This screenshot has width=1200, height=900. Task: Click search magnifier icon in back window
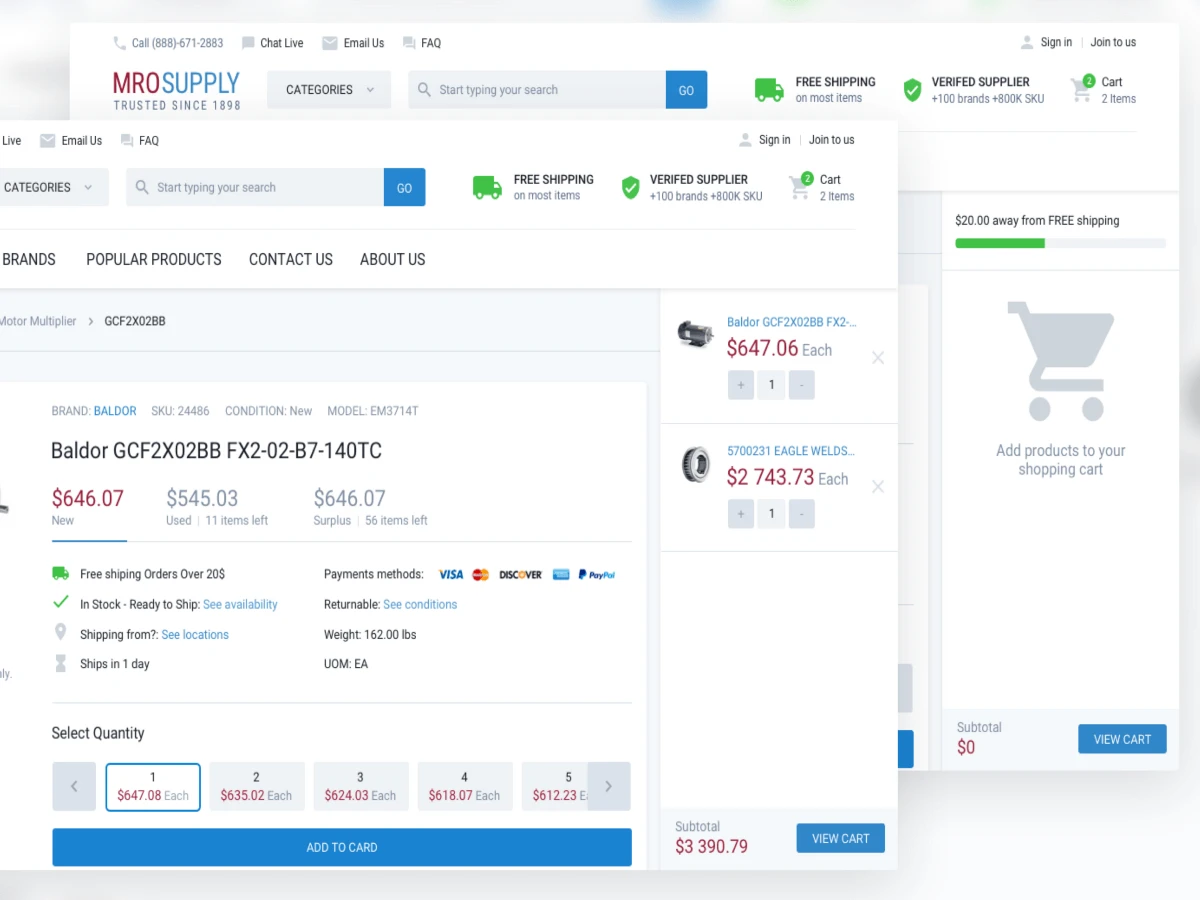point(424,89)
